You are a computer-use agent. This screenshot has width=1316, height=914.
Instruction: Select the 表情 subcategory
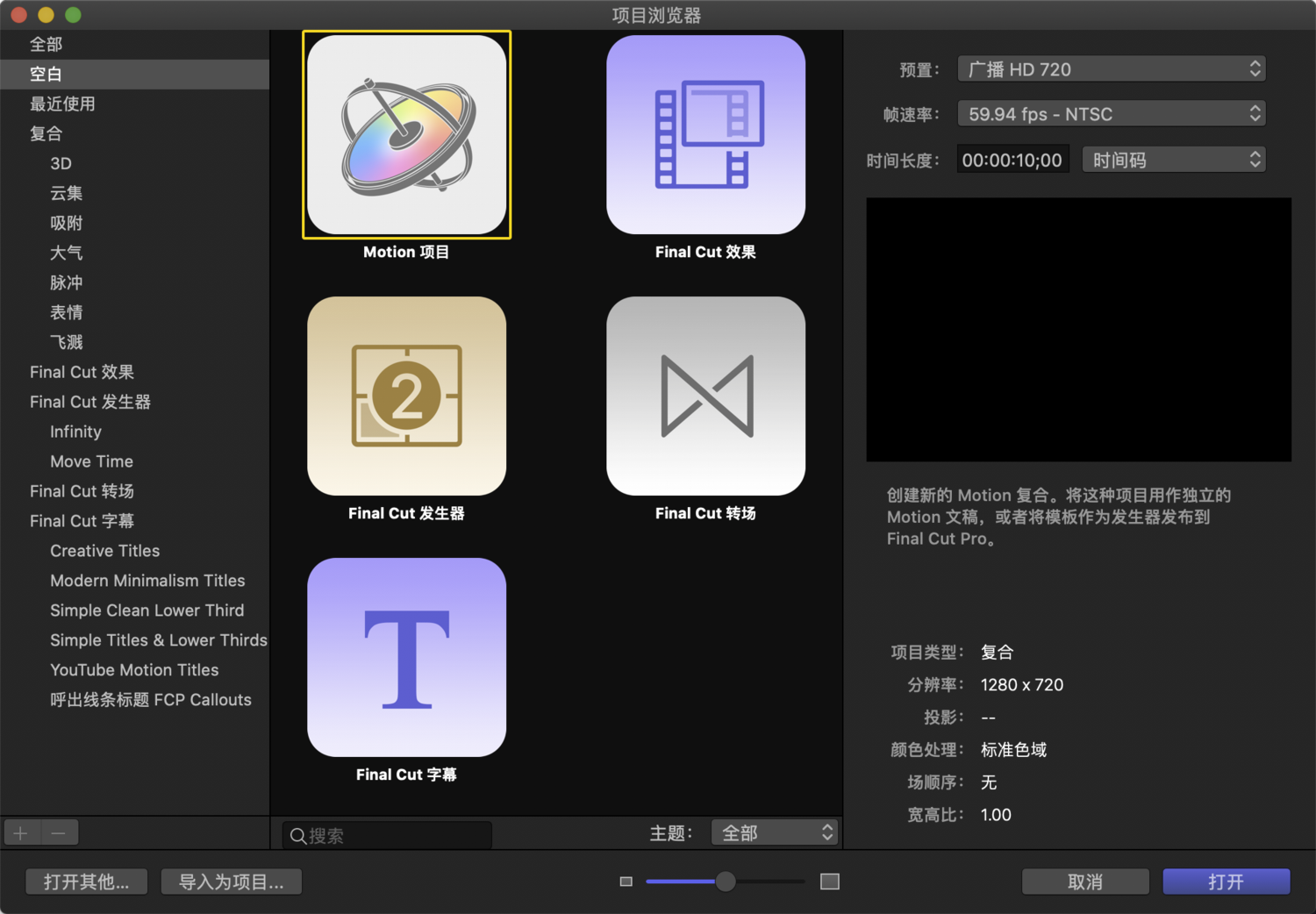coord(134,313)
